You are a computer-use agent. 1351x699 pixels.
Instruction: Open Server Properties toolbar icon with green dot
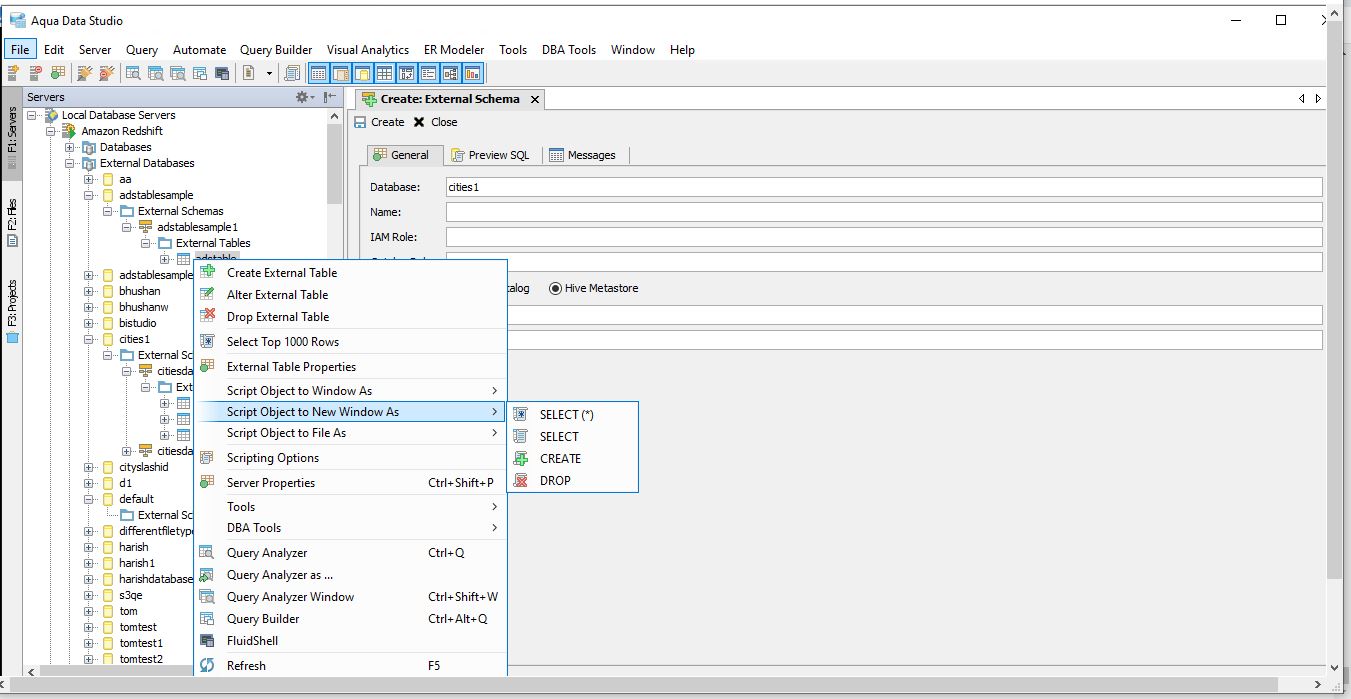[58, 73]
